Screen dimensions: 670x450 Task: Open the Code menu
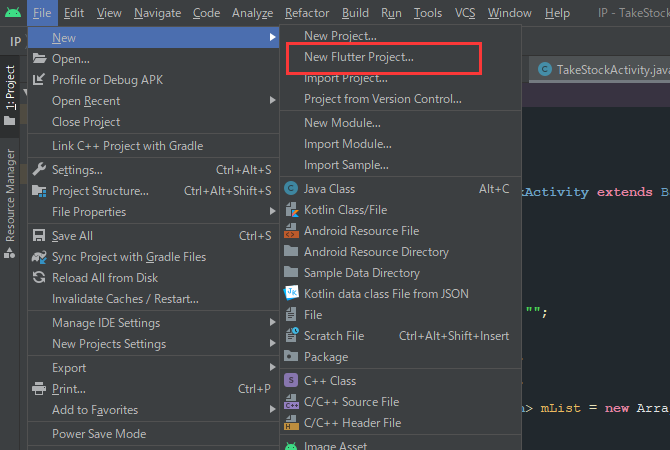click(x=206, y=13)
